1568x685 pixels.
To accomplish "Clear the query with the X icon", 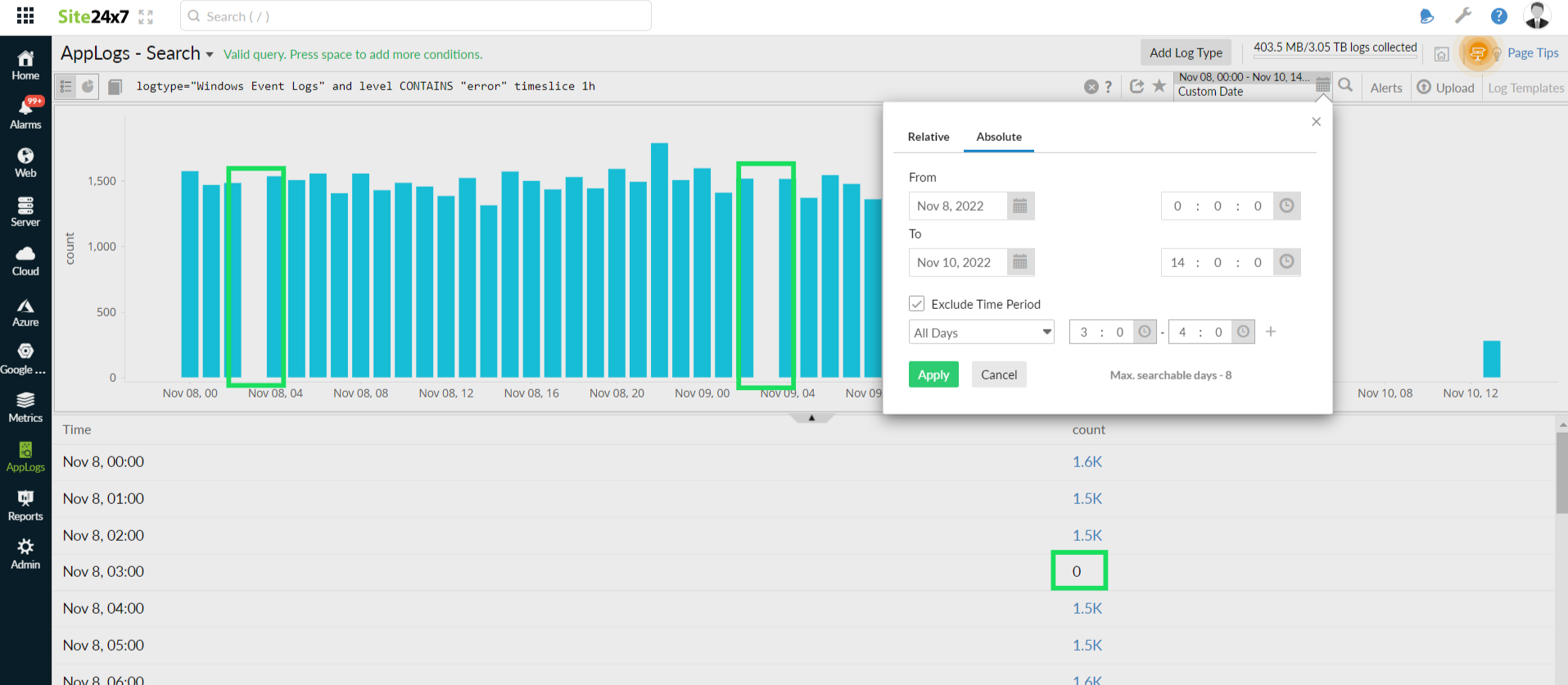I will pyautogui.click(x=1091, y=87).
